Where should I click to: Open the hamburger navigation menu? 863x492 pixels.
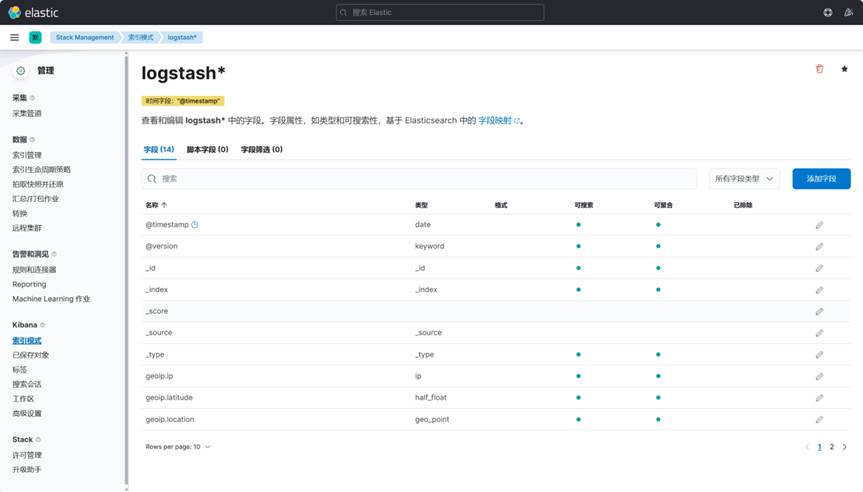[14, 37]
